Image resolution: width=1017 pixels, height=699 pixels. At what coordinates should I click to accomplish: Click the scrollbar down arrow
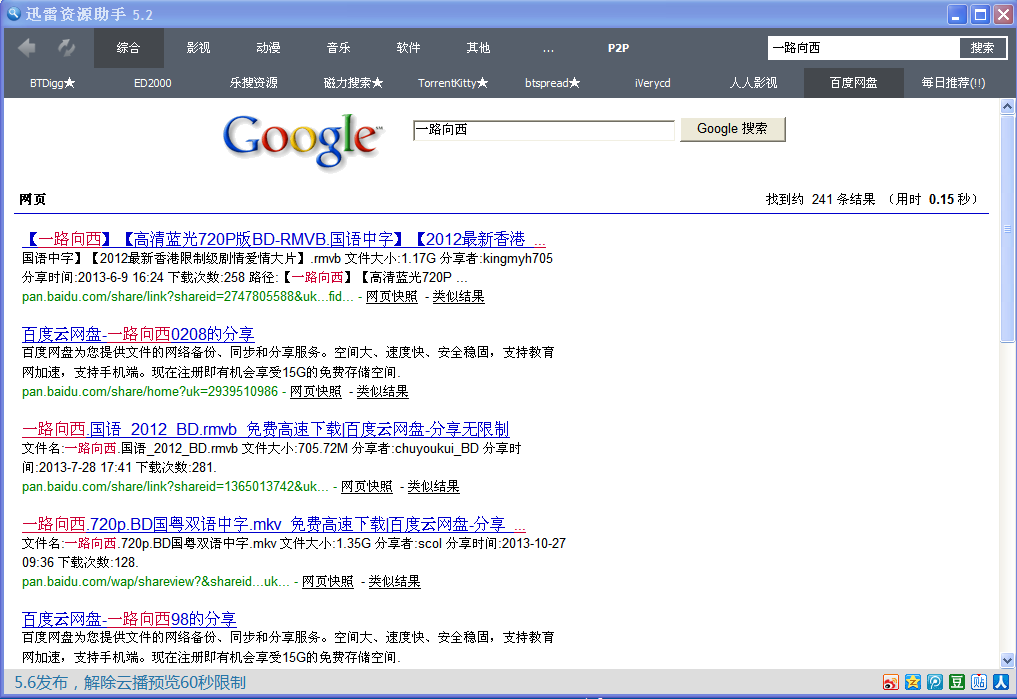[1007, 661]
